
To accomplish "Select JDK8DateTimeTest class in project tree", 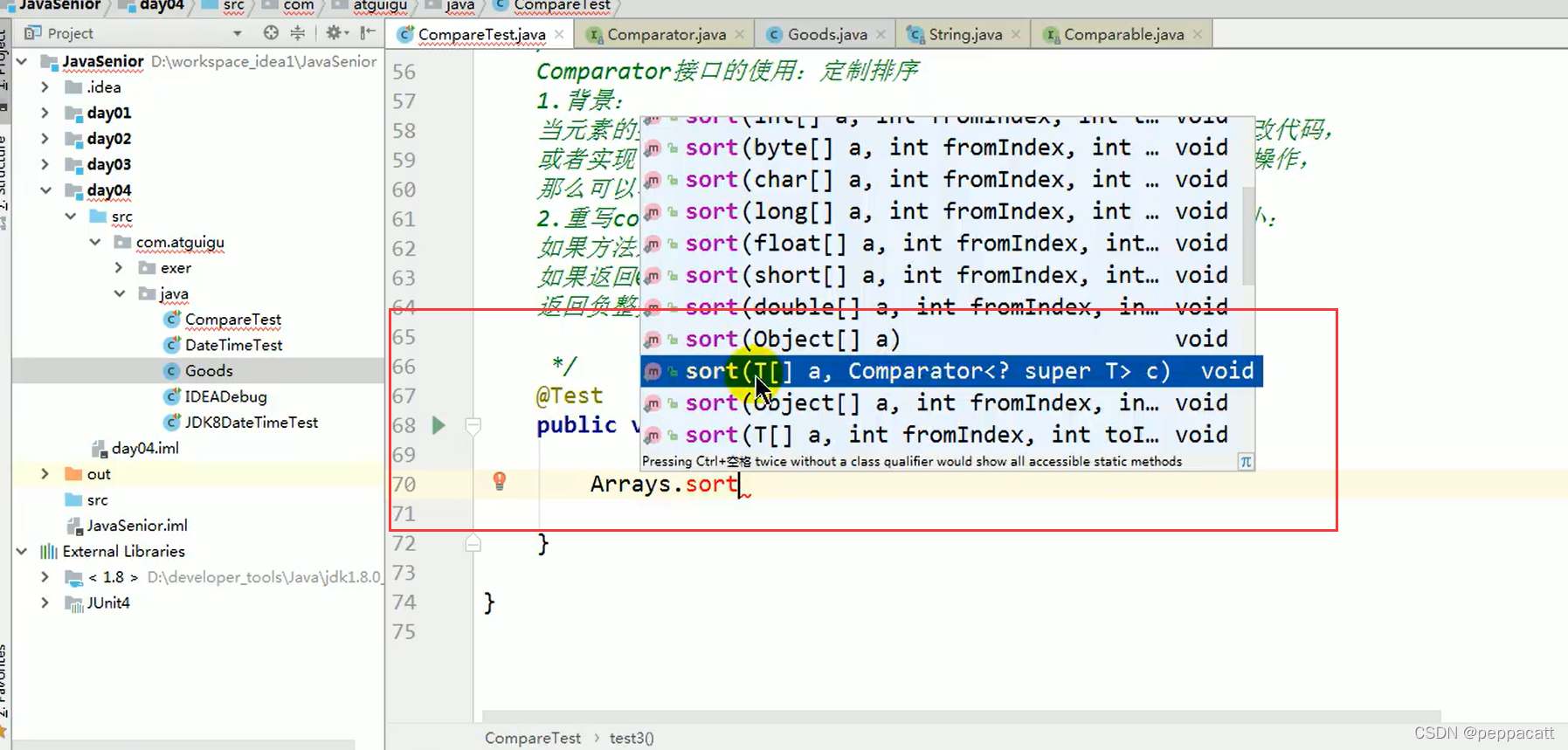I will point(251,423).
